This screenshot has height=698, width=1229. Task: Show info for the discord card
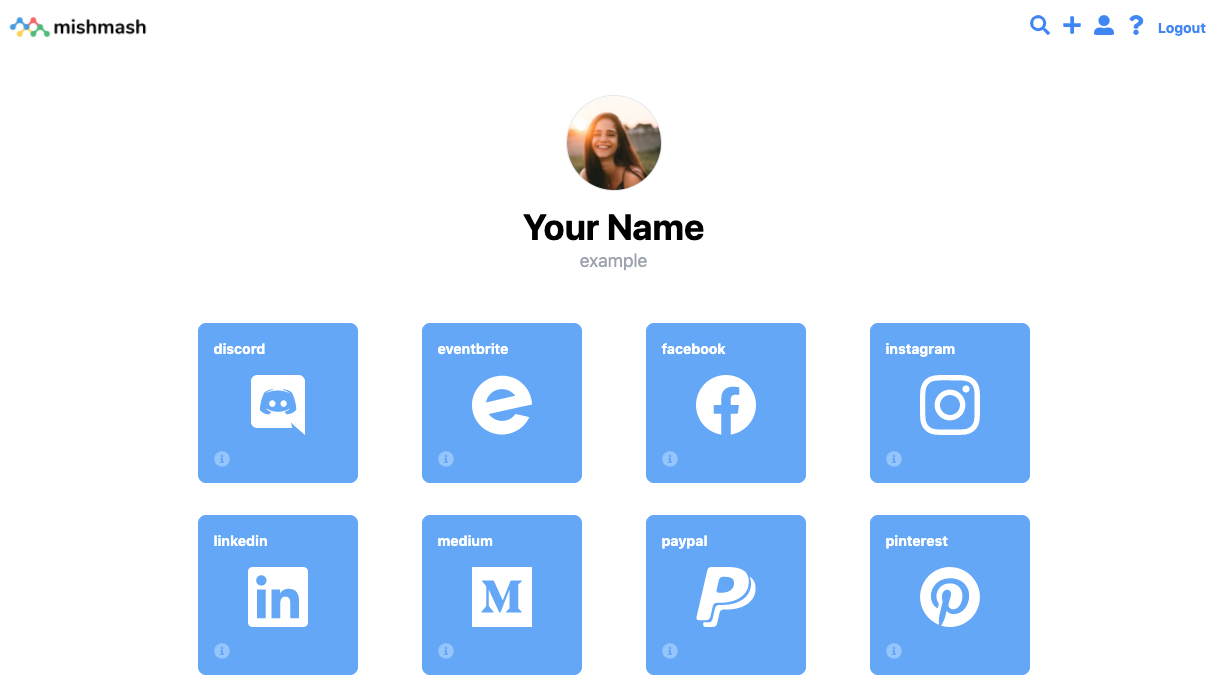pos(222,459)
